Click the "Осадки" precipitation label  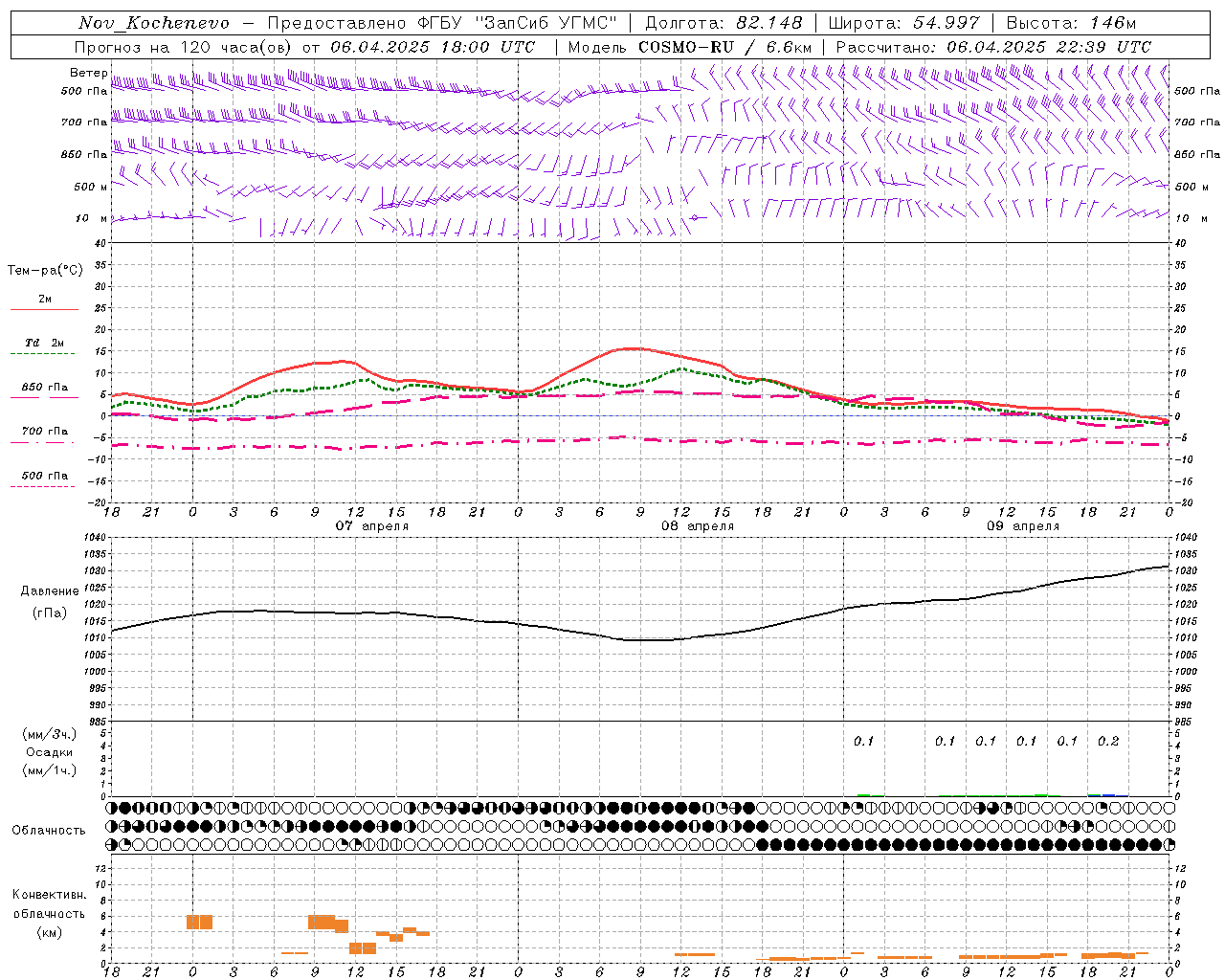click(50, 752)
